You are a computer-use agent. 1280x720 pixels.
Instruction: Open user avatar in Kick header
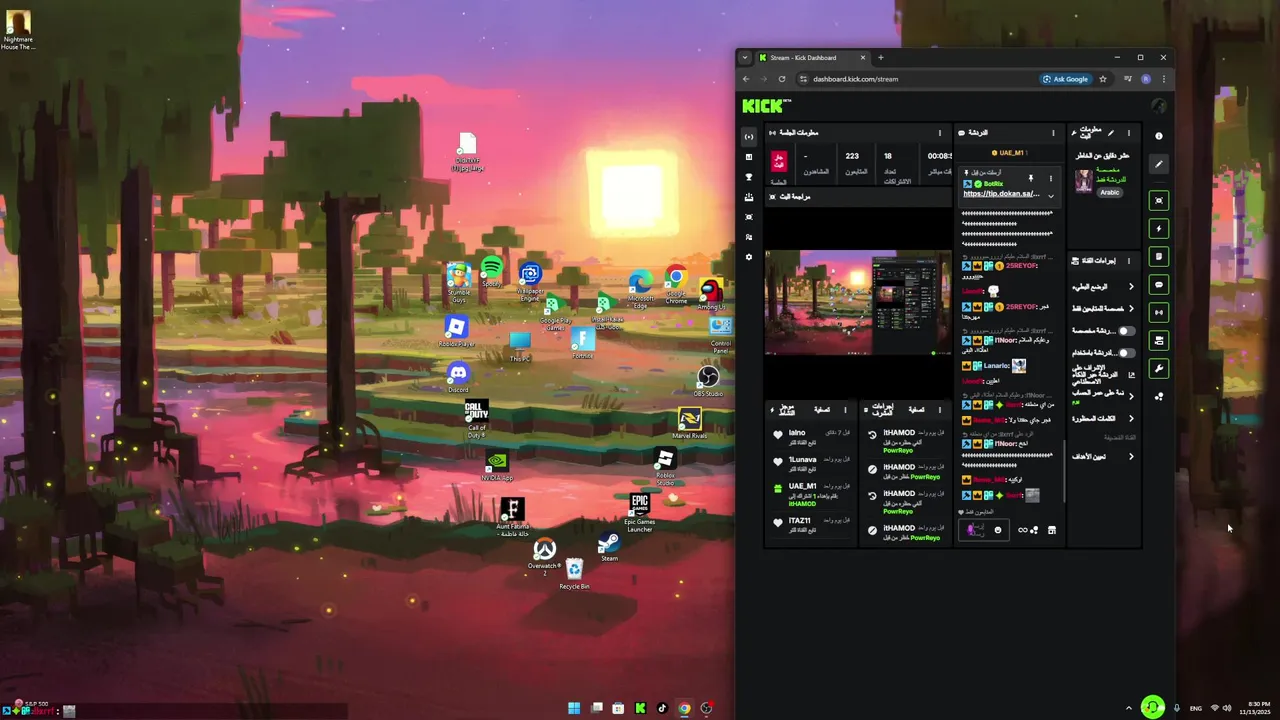coord(1159,106)
